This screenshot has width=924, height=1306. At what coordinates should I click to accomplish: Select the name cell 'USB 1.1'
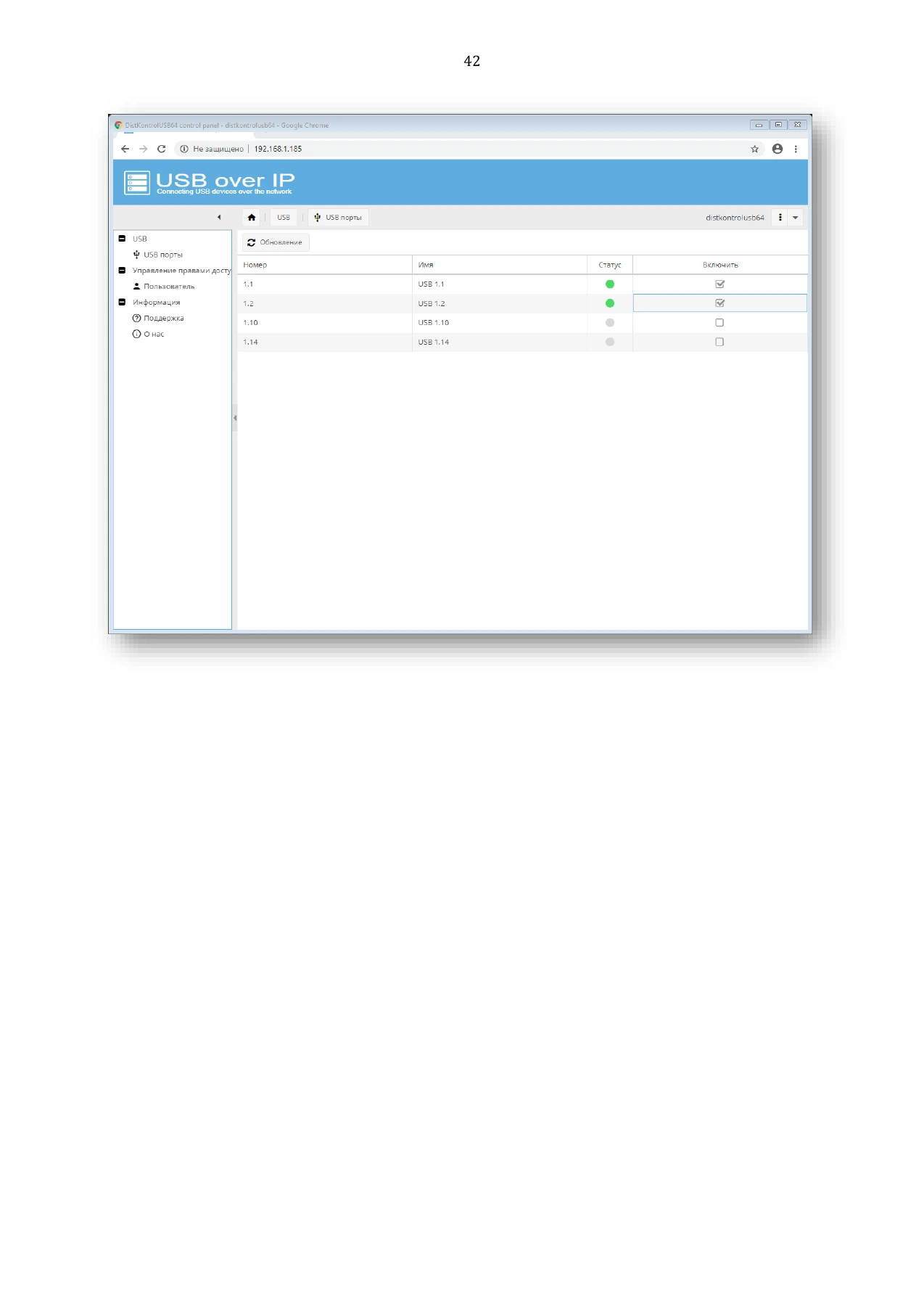(500, 284)
